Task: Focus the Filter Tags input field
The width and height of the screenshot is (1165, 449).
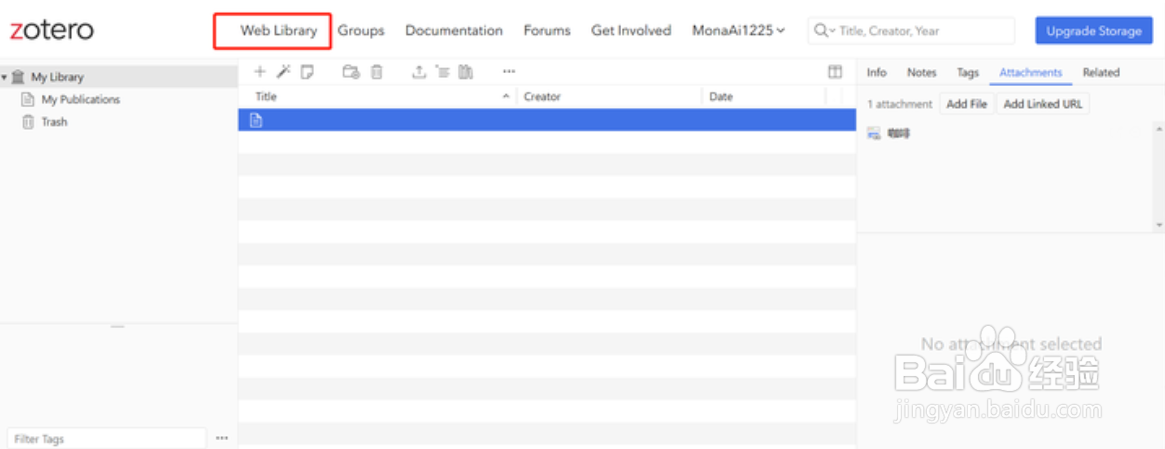Action: pyautogui.click(x=106, y=439)
